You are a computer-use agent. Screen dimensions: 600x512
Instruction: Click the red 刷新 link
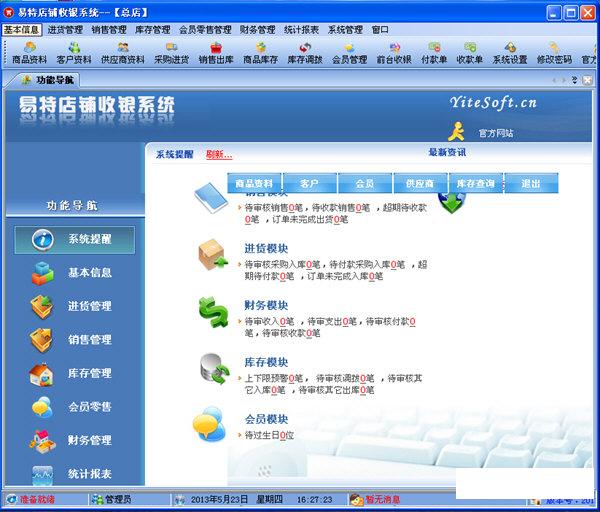tap(219, 155)
